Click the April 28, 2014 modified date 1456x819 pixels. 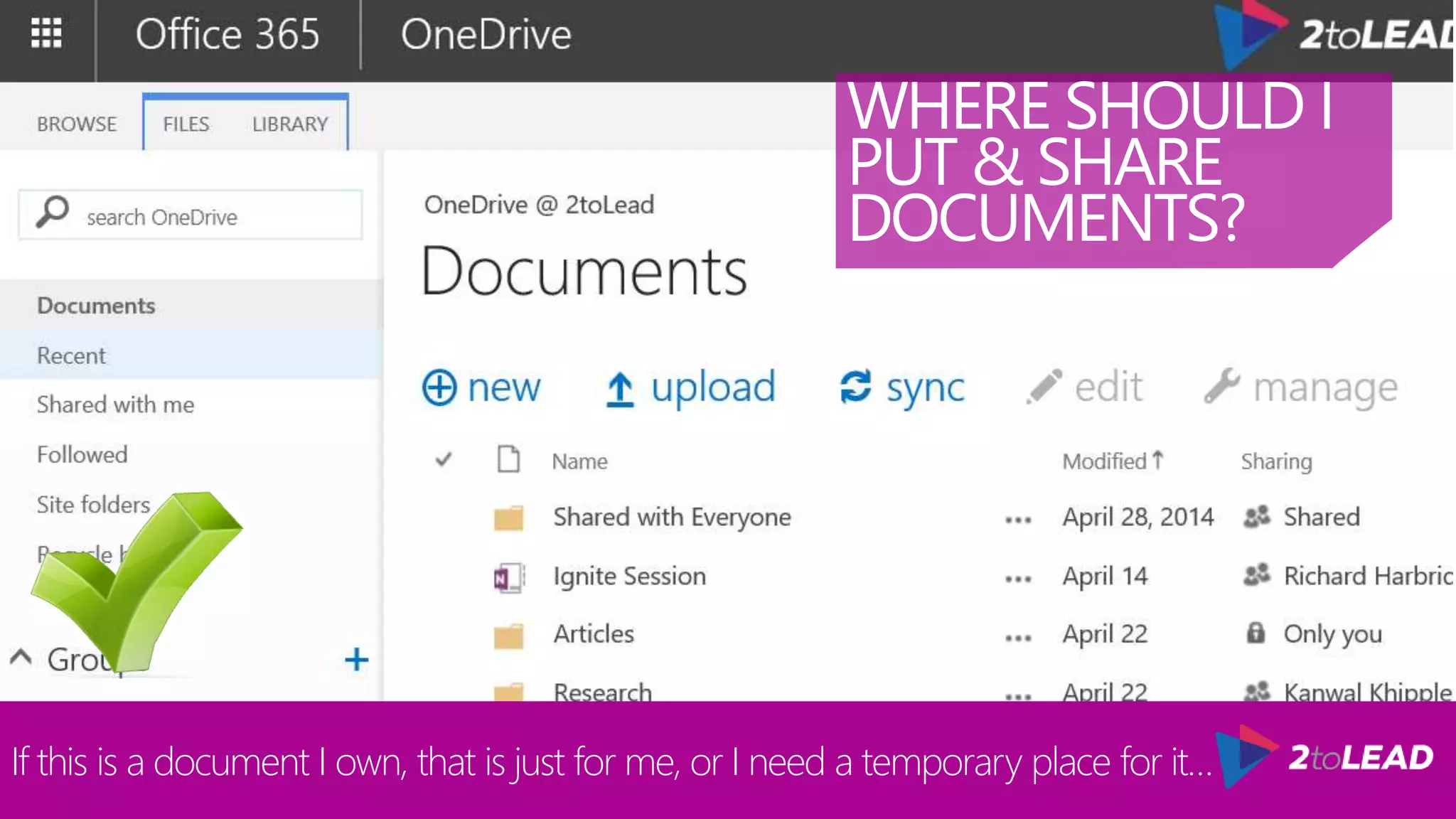pyautogui.click(x=1137, y=517)
